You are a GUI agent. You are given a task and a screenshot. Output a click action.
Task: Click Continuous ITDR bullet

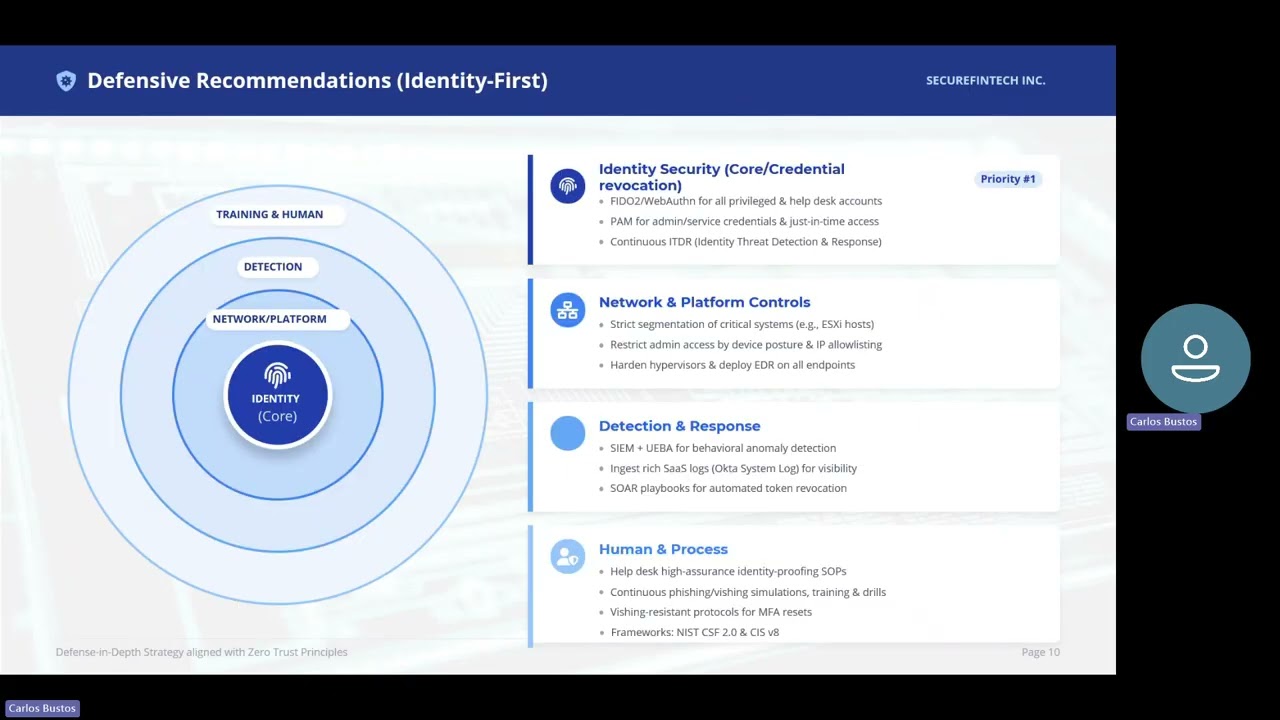(746, 241)
